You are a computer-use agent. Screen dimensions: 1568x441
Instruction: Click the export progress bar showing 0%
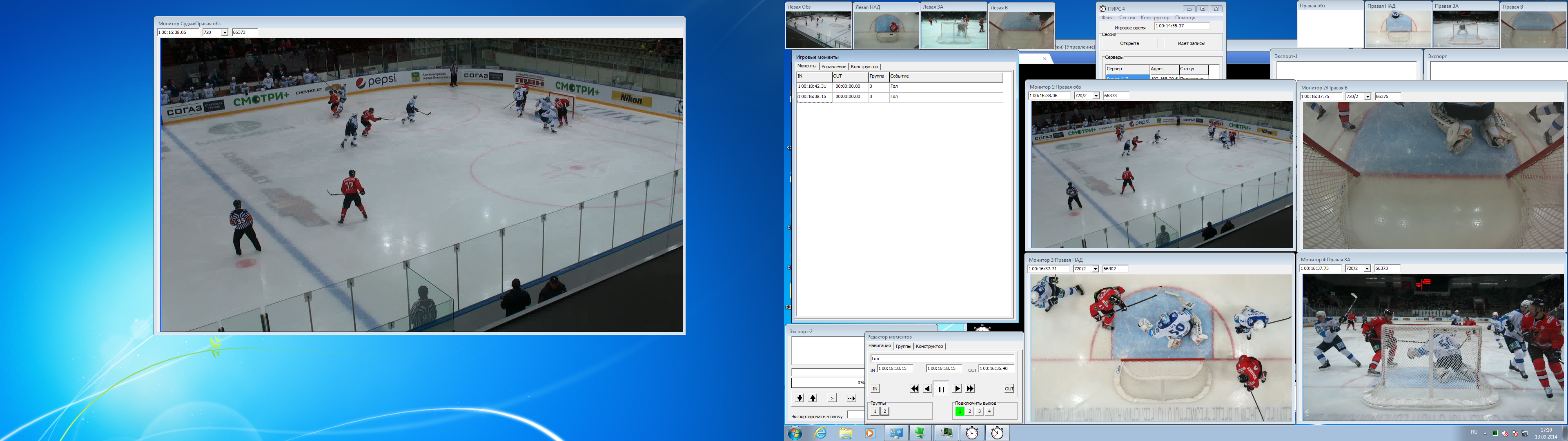pos(828,383)
